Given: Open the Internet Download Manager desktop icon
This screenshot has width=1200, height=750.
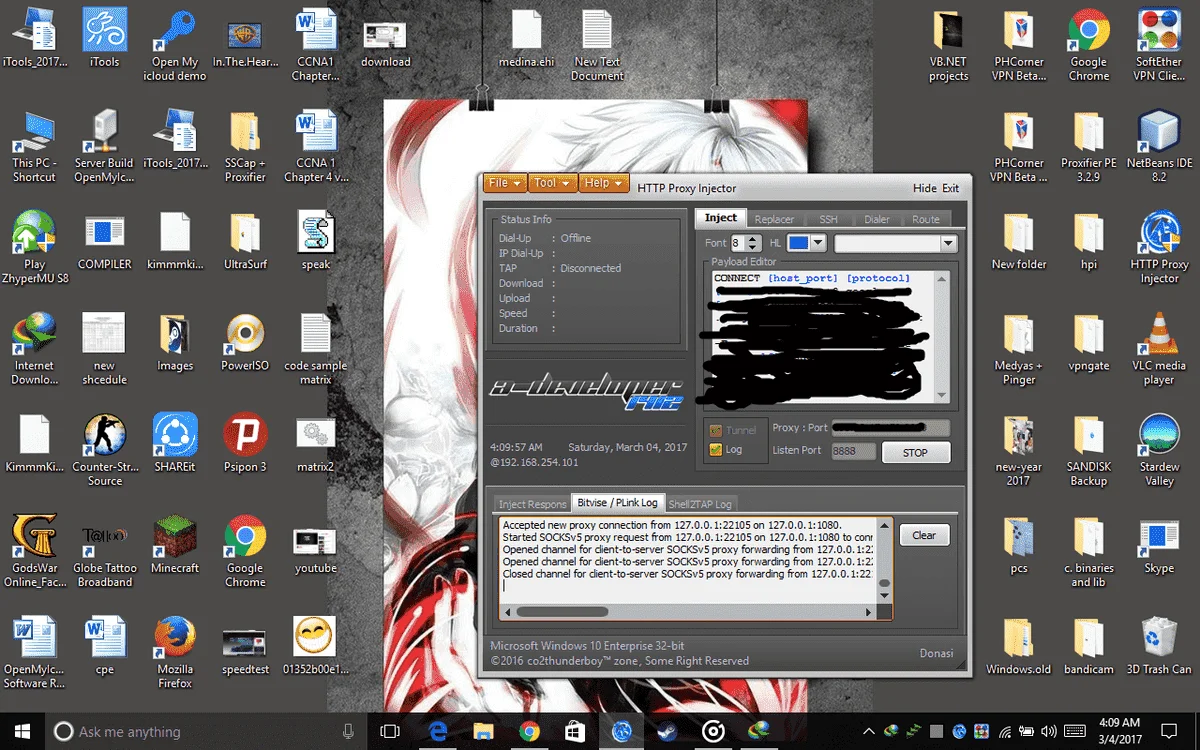Looking at the screenshot, I should pyautogui.click(x=34, y=350).
